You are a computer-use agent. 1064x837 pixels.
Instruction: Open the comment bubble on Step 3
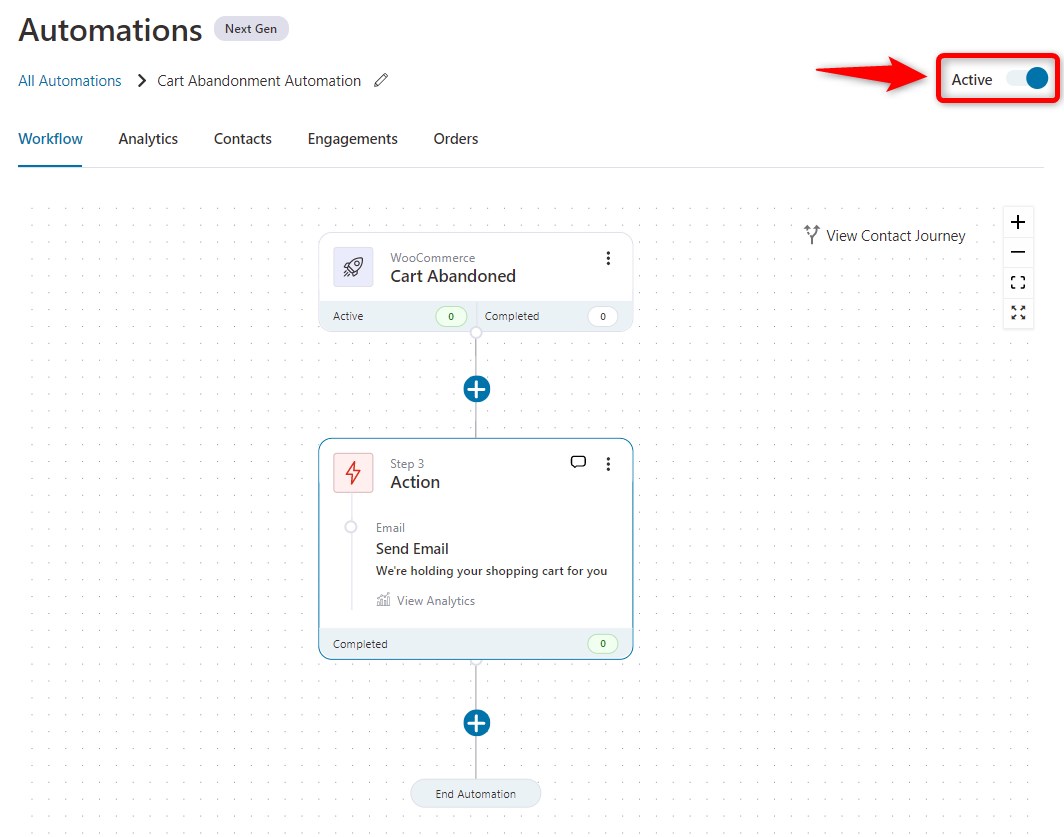578,462
